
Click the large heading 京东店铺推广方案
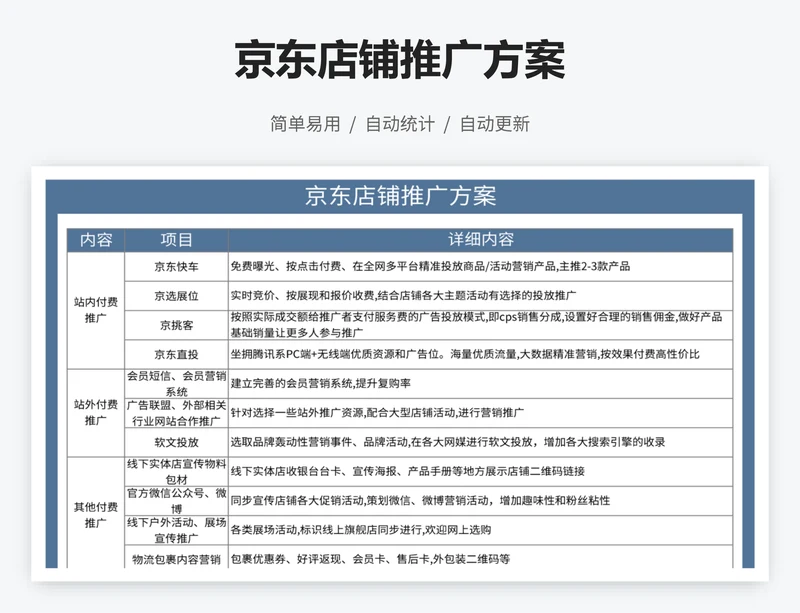[400, 60]
